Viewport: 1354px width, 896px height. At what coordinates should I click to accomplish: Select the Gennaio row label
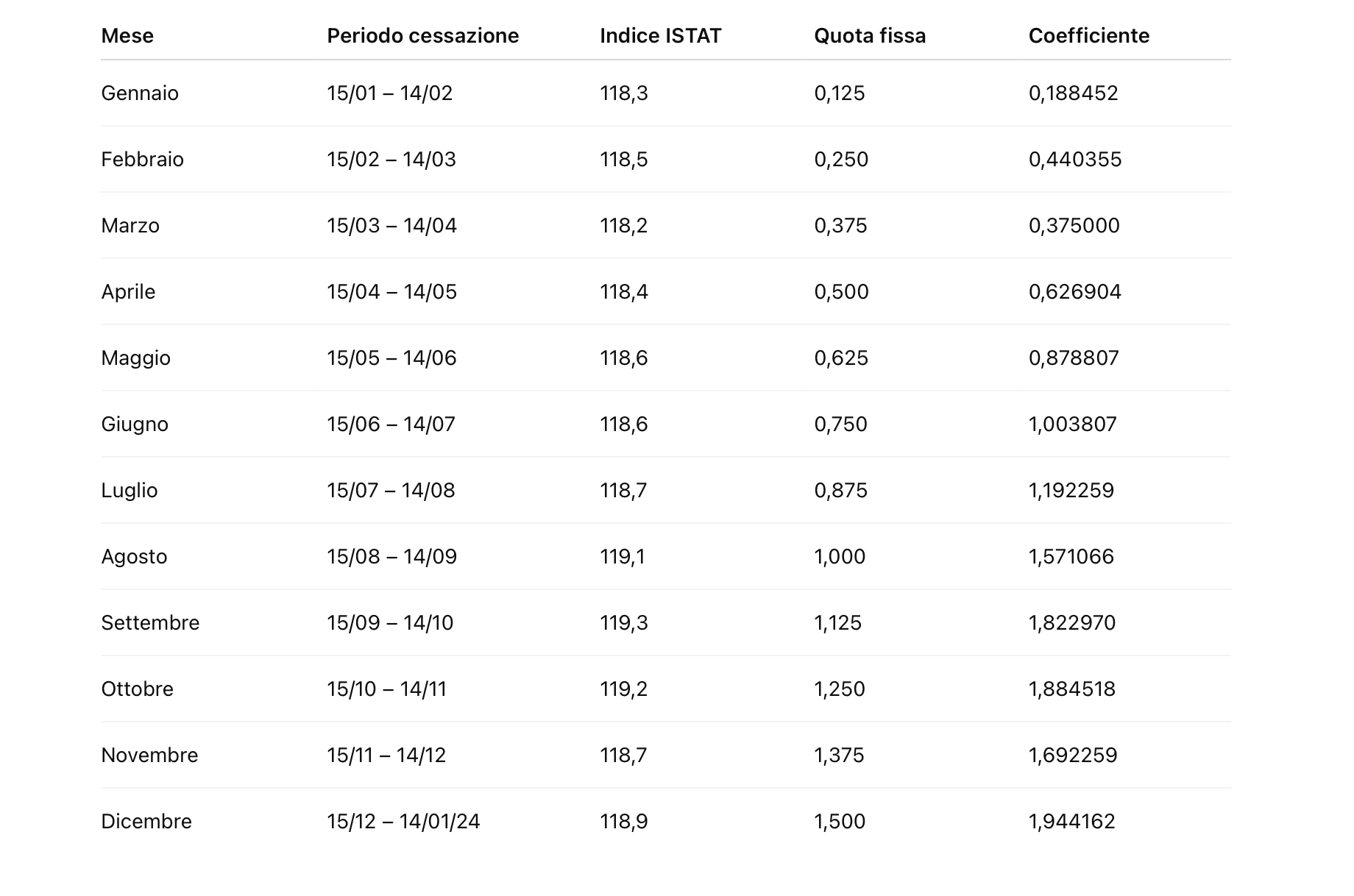[x=140, y=93]
